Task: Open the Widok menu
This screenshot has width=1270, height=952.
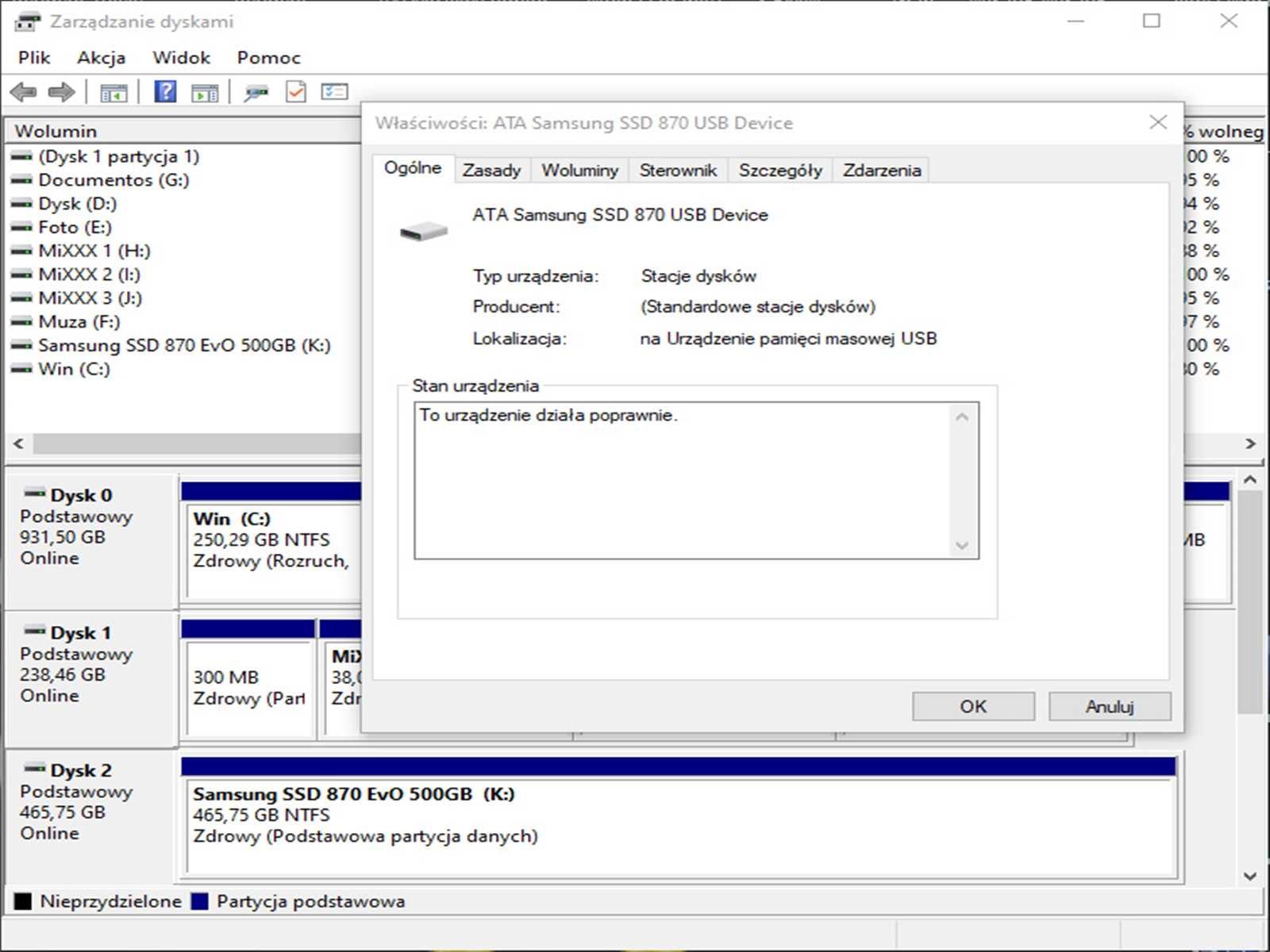Action: click(181, 57)
